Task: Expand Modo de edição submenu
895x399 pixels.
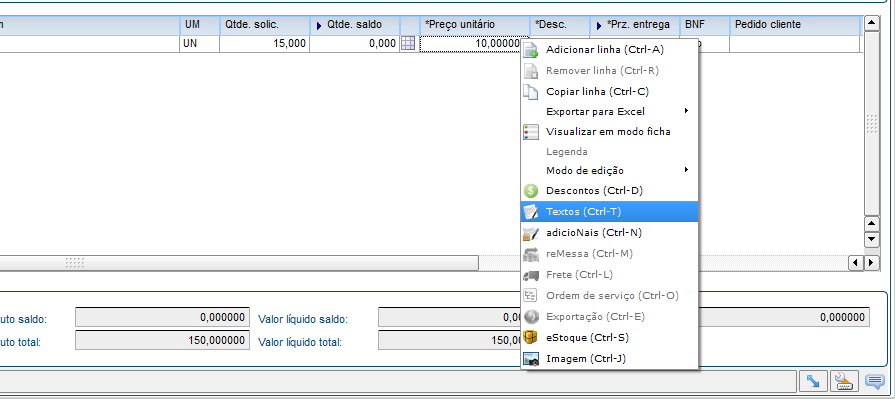Action: click(x=610, y=170)
